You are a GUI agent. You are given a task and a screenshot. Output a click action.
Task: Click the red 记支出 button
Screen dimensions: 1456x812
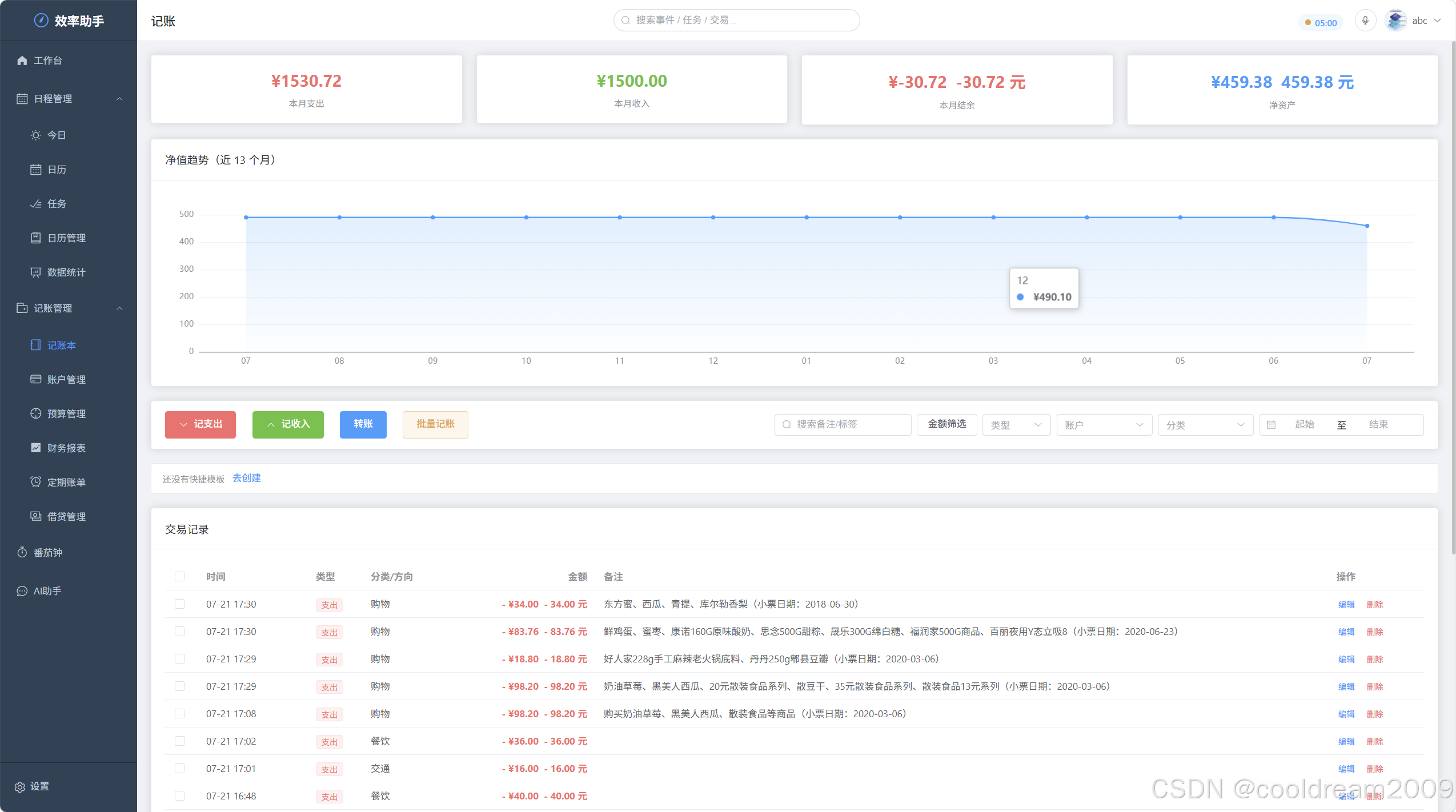[x=200, y=424]
